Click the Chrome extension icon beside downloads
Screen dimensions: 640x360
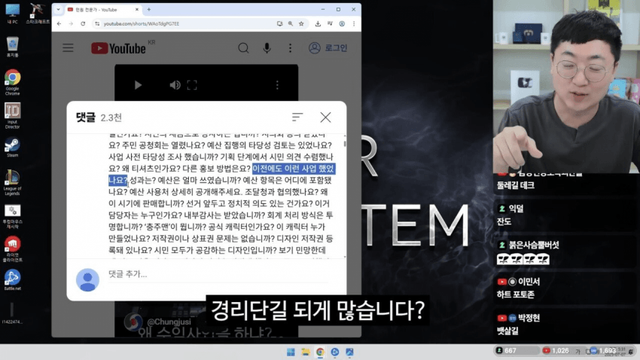[330, 24]
